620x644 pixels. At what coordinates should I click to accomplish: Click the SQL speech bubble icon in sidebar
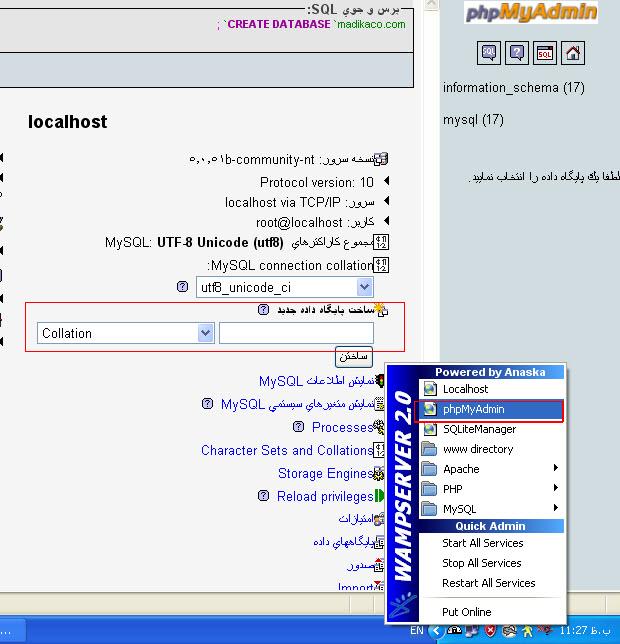point(489,53)
